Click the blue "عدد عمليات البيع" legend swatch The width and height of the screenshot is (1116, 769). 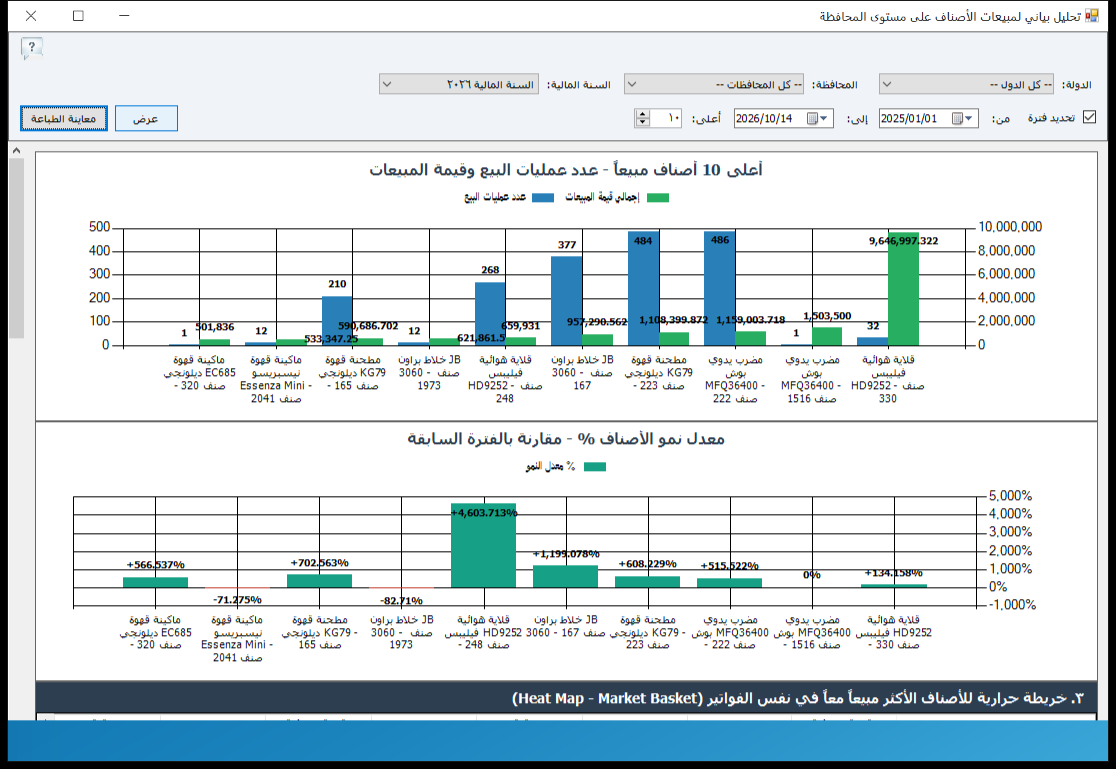[x=543, y=198]
